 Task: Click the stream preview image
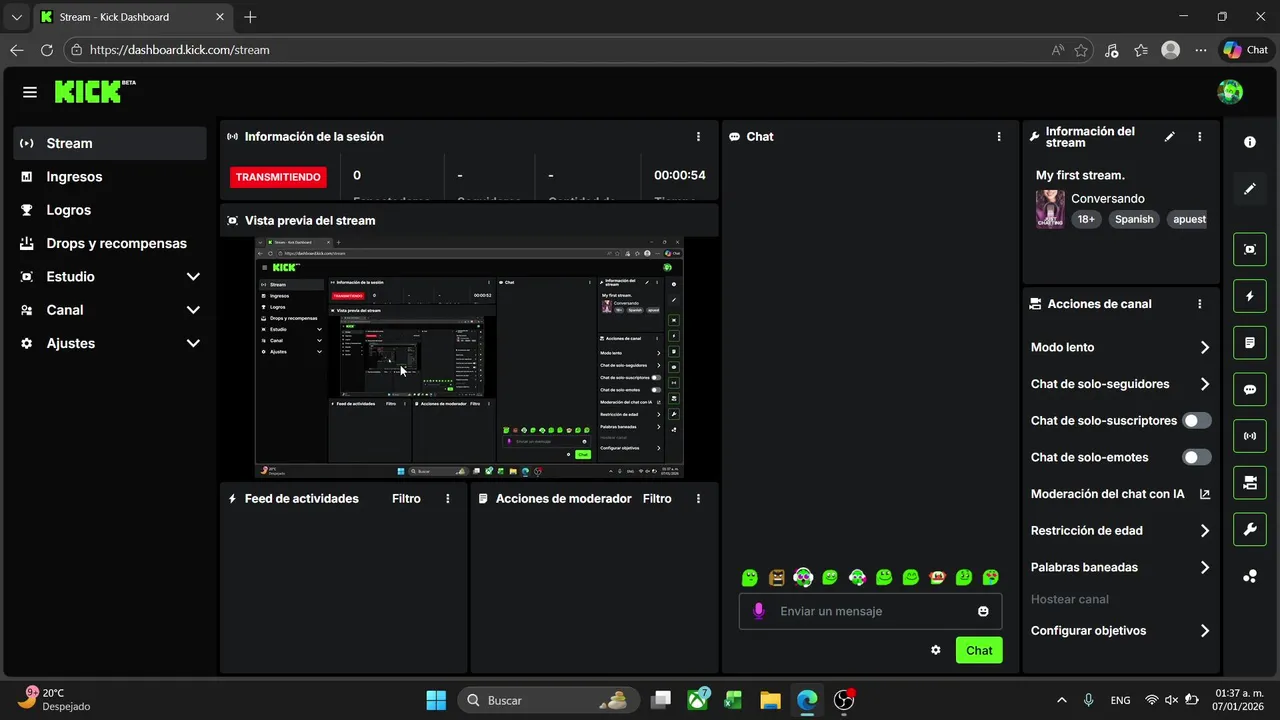click(469, 358)
